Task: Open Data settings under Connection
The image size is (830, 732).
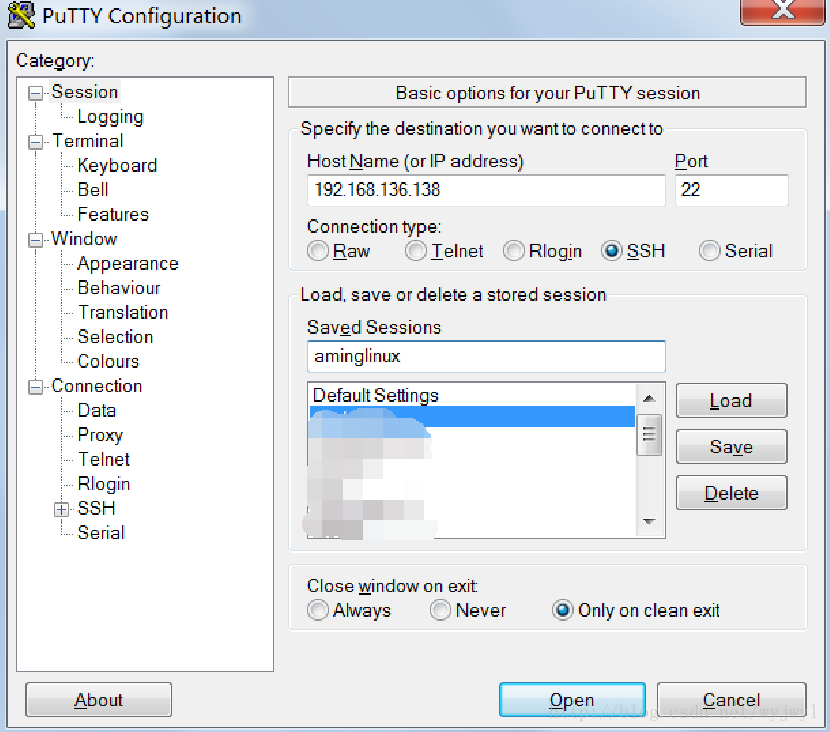Action: pos(96,410)
